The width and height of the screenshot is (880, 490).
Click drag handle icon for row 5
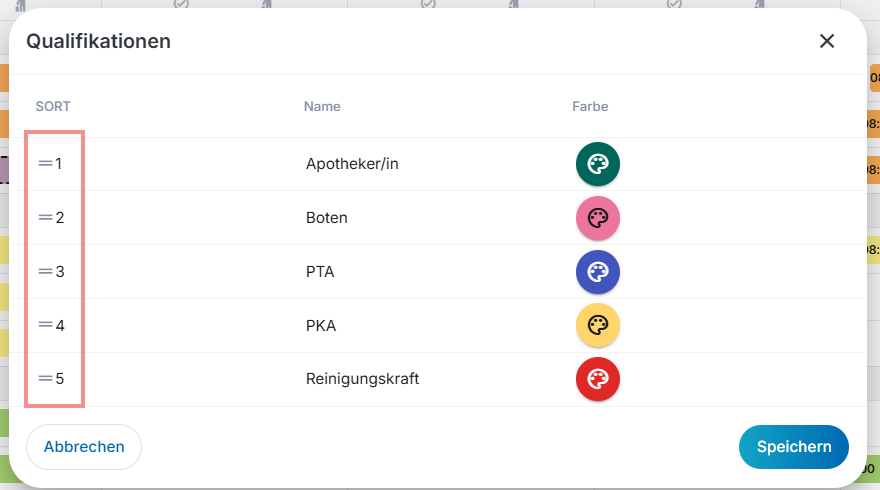[x=45, y=379]
